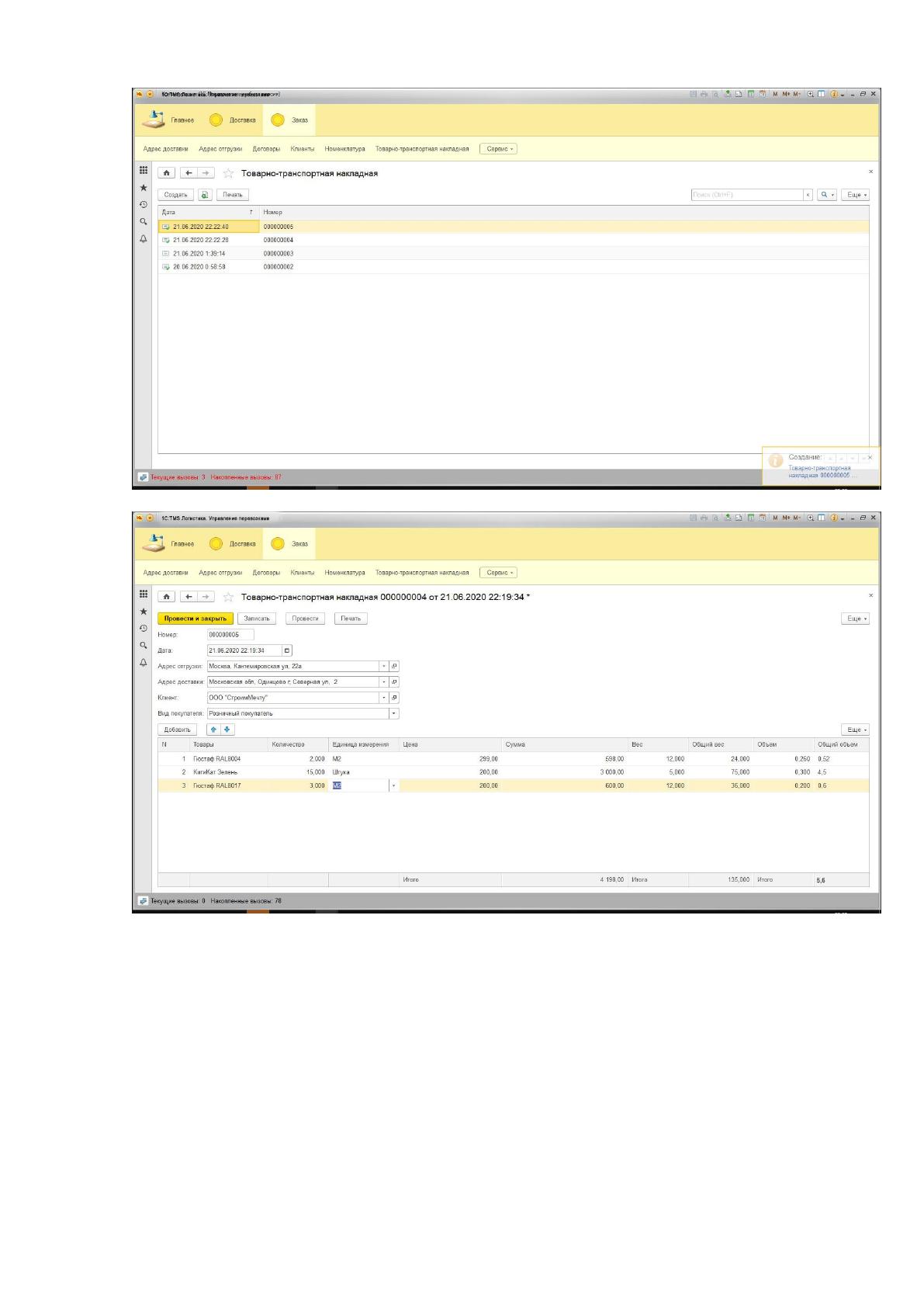Click into the Номер input field
This screenshot has height=1307, width=924.
tap(230, 635)
